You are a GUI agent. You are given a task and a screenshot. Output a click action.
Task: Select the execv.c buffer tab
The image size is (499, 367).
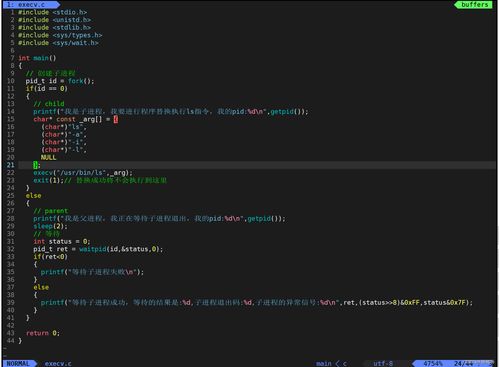[x=30, y=5]
